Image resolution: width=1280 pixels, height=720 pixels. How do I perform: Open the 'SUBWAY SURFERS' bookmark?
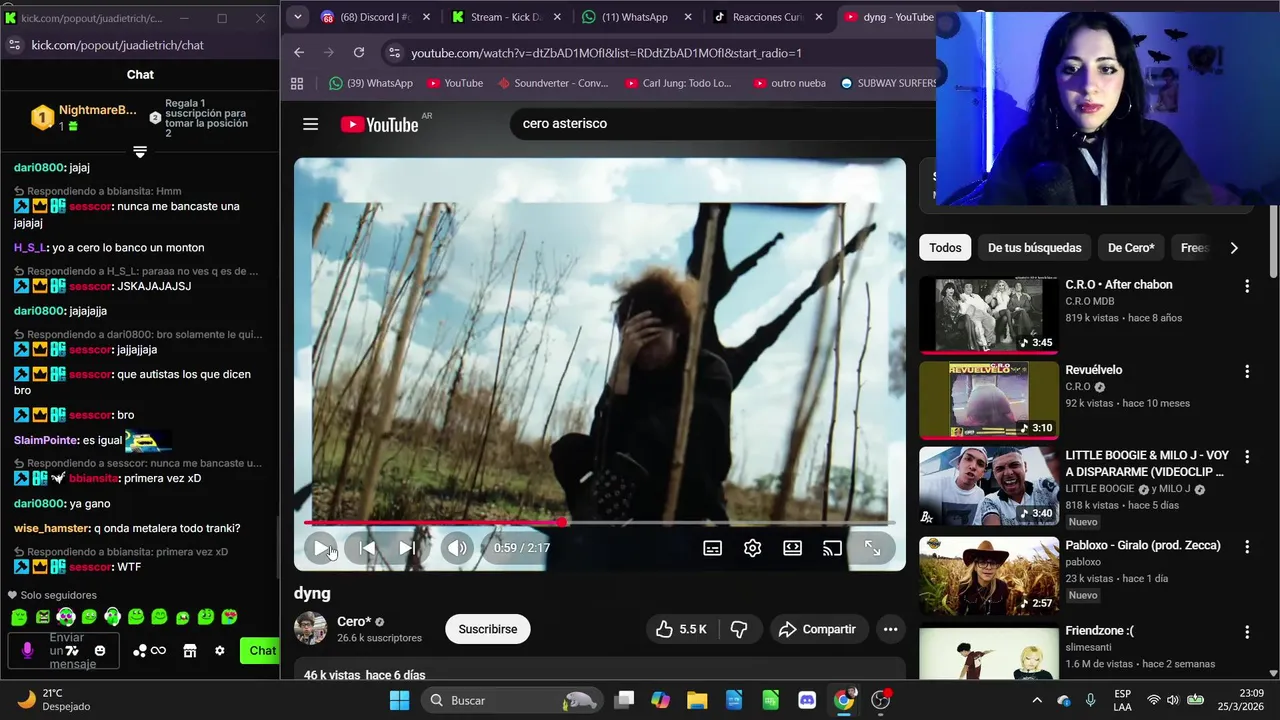coord(888,83)
